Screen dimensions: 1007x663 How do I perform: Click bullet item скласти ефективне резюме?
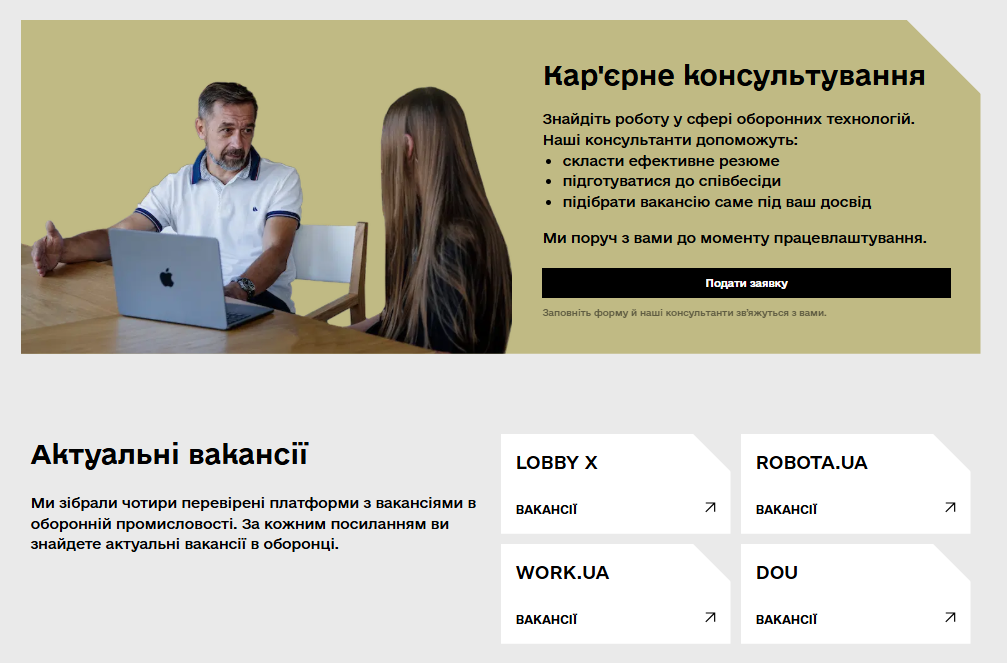click(671, 161)
